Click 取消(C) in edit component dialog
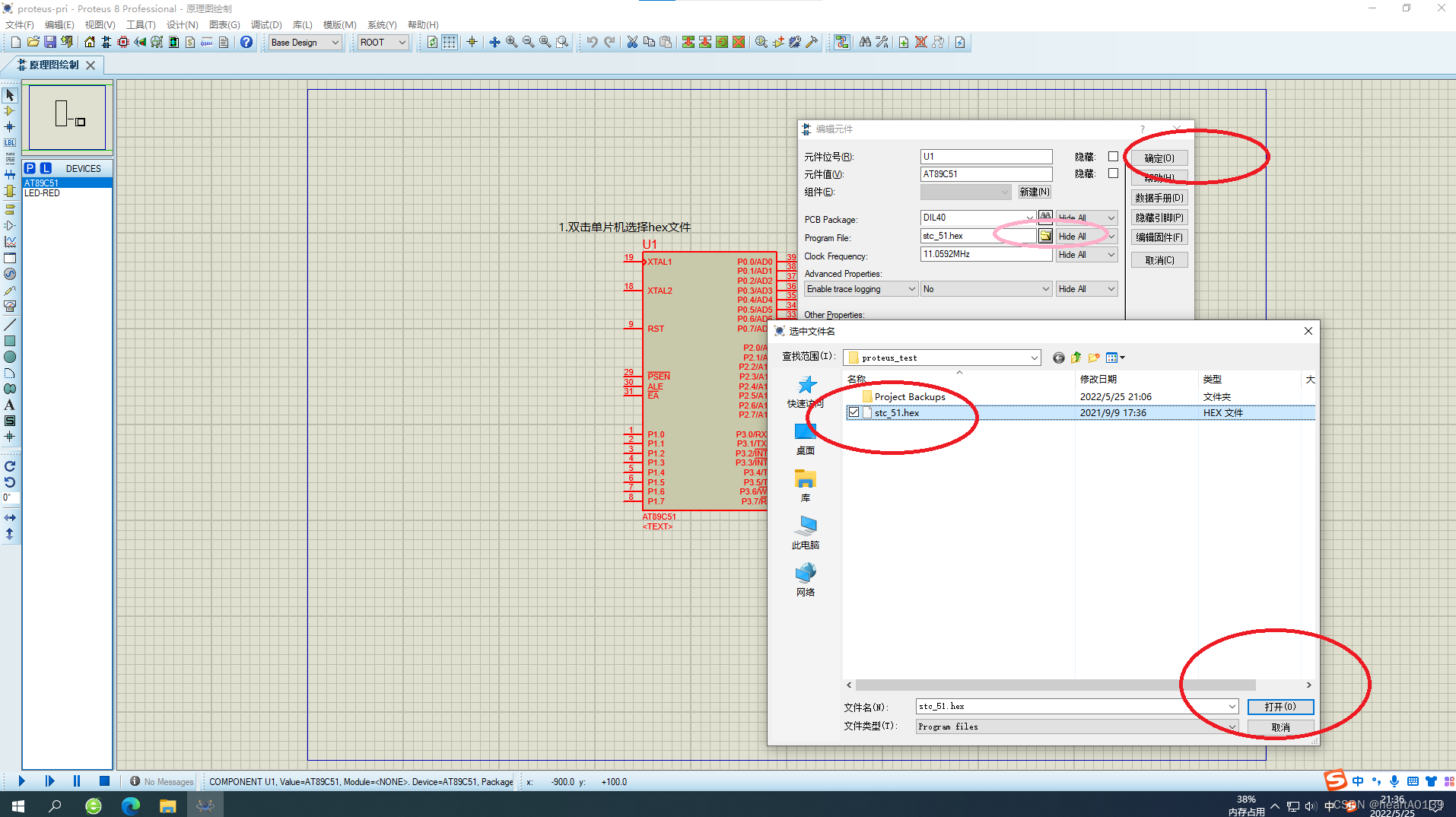The width and height of the screenshot is (1456, 817). pos(1159,260)
